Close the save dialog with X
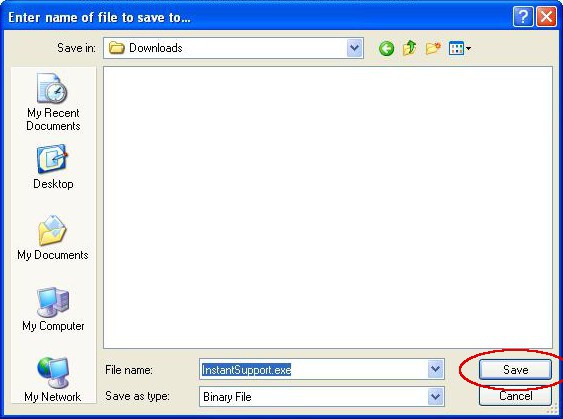This screenshot has height=419, width=563. [x=546, y=17]
